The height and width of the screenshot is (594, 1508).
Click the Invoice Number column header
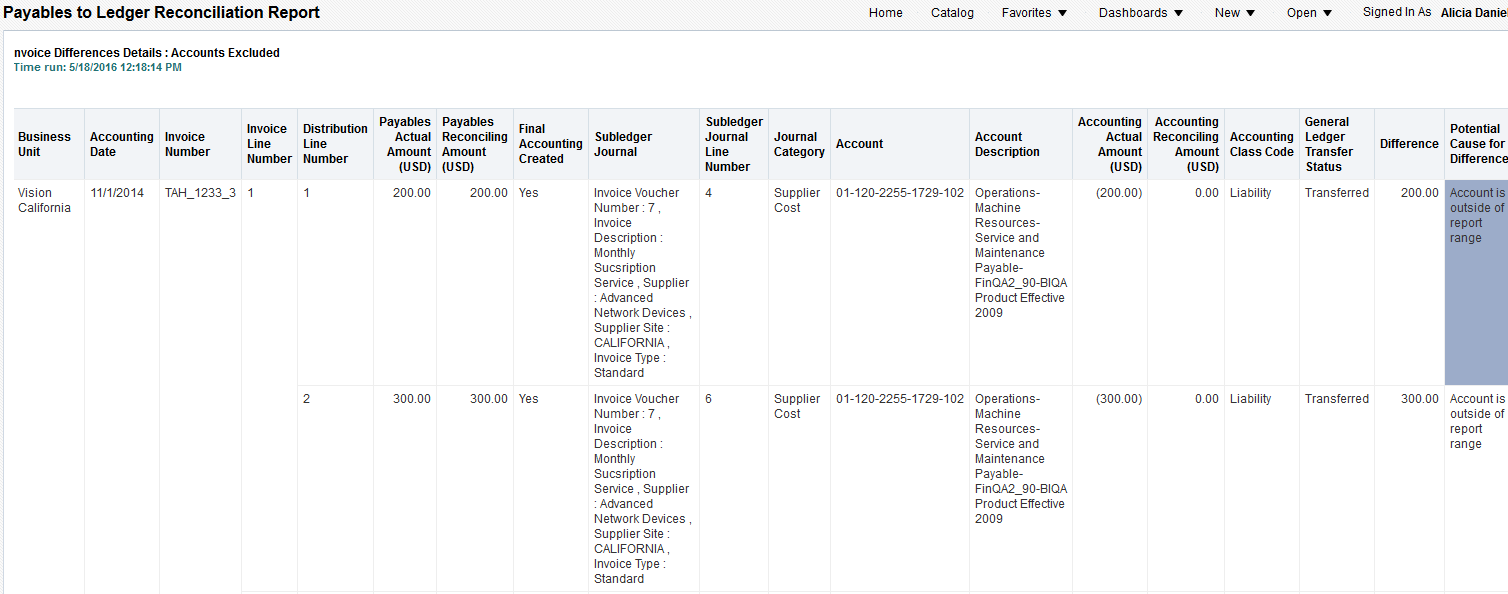tap(188, 144)
